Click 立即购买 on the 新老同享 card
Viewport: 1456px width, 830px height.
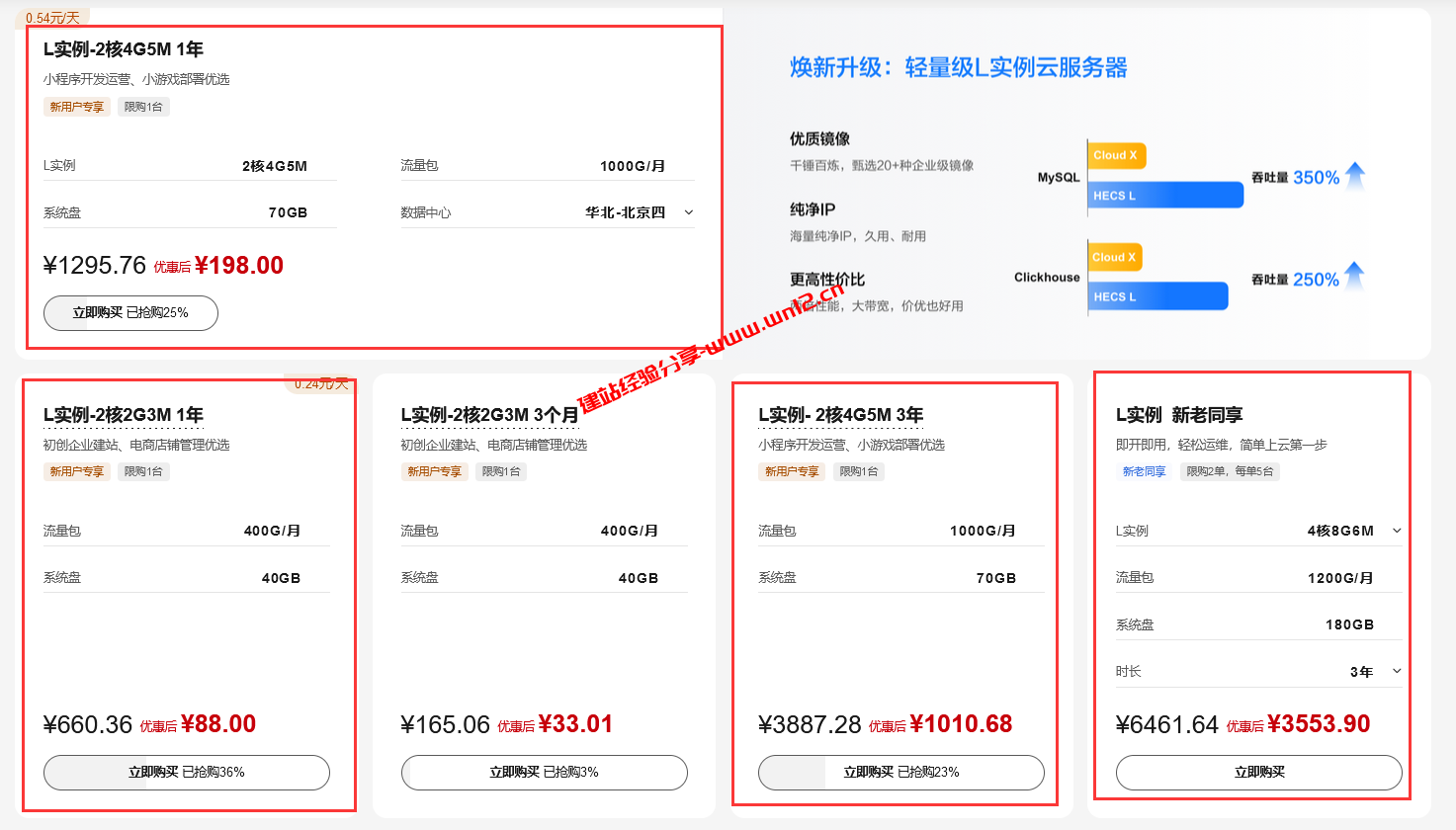click(1258, 773)
